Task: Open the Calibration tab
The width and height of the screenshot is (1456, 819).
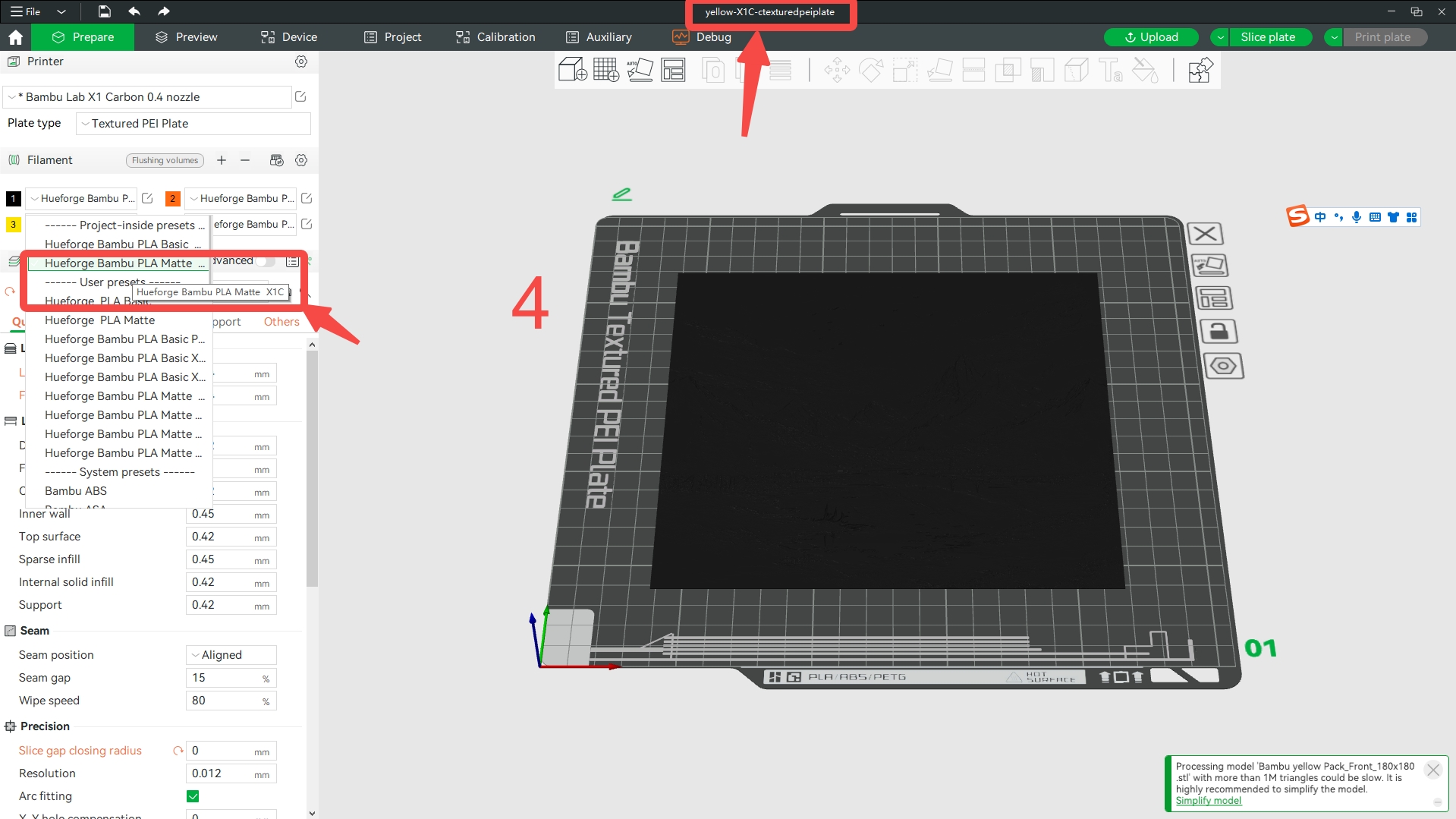Action: [x=495, y=37]
